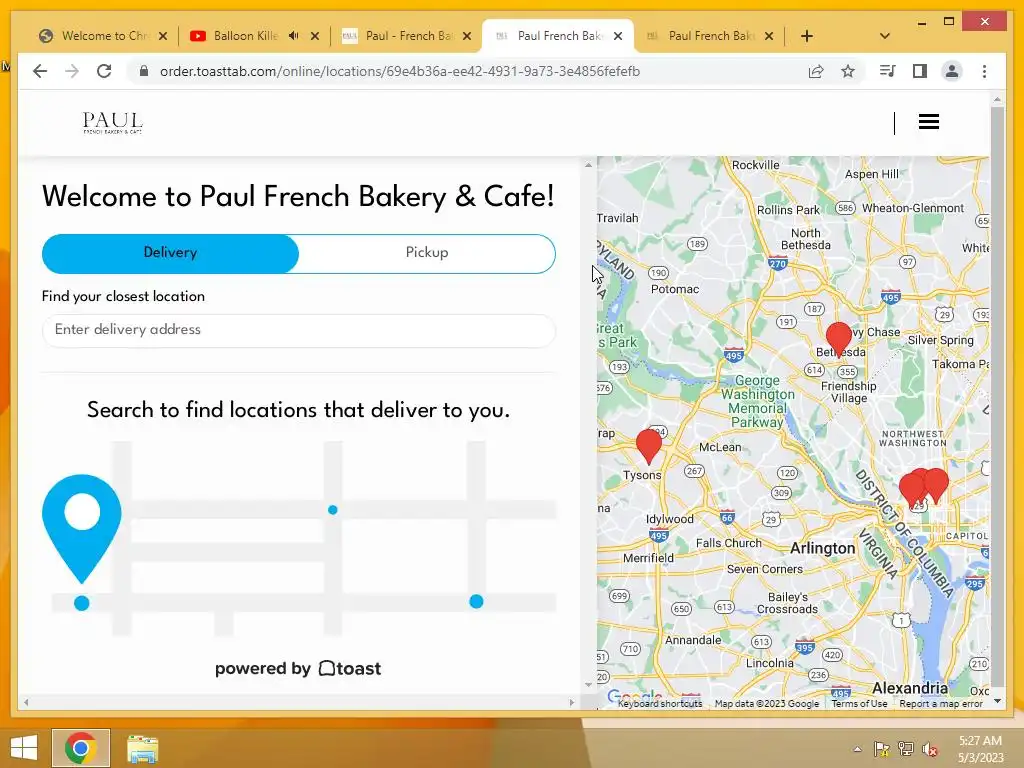Click Chrome icon in the taskbar
Screen dimensions: 1024x768
pos(81,748)
